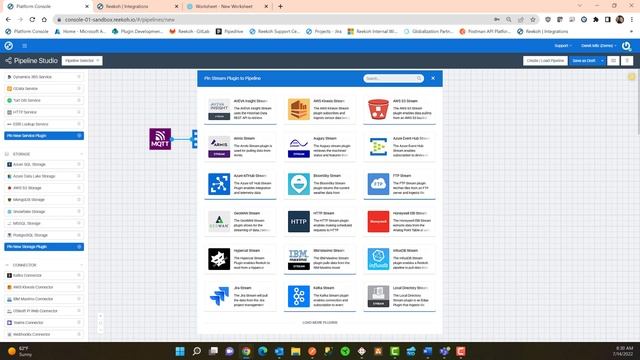Select MongoDB Storage in sidebar
The width and height of the screenshot is (640, 360).
(x=44, y=200)
